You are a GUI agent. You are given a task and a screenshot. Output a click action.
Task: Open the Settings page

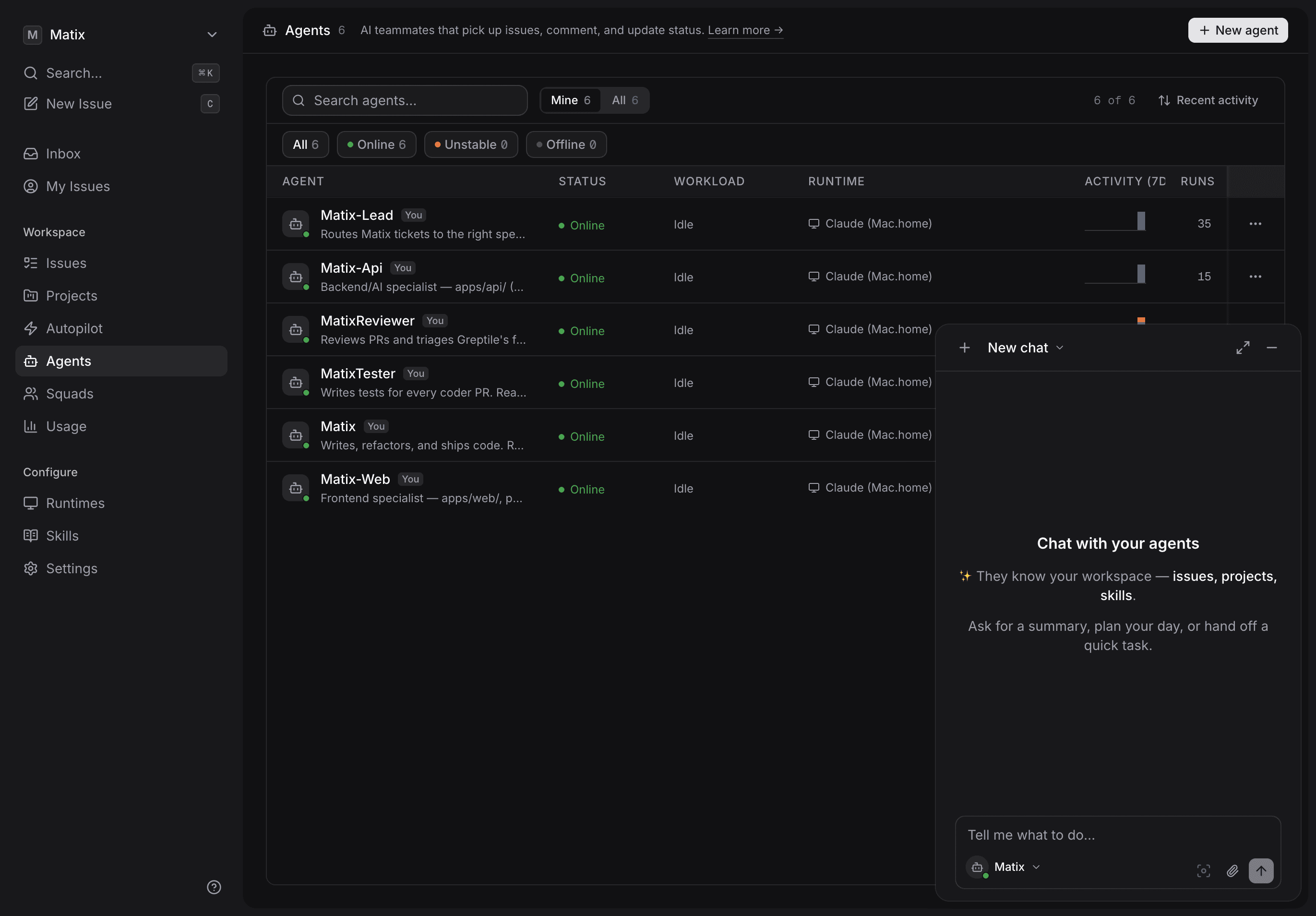tap(121, 568)
